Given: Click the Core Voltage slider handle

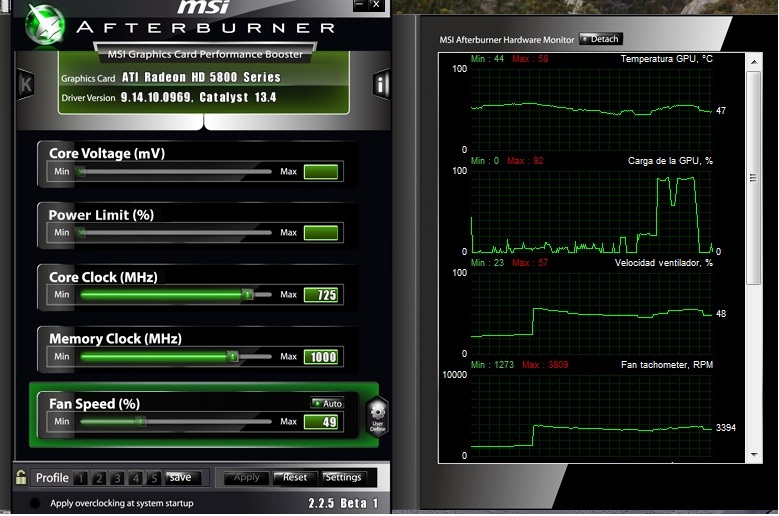Looking at the screenshot, I should click(81, 171).
